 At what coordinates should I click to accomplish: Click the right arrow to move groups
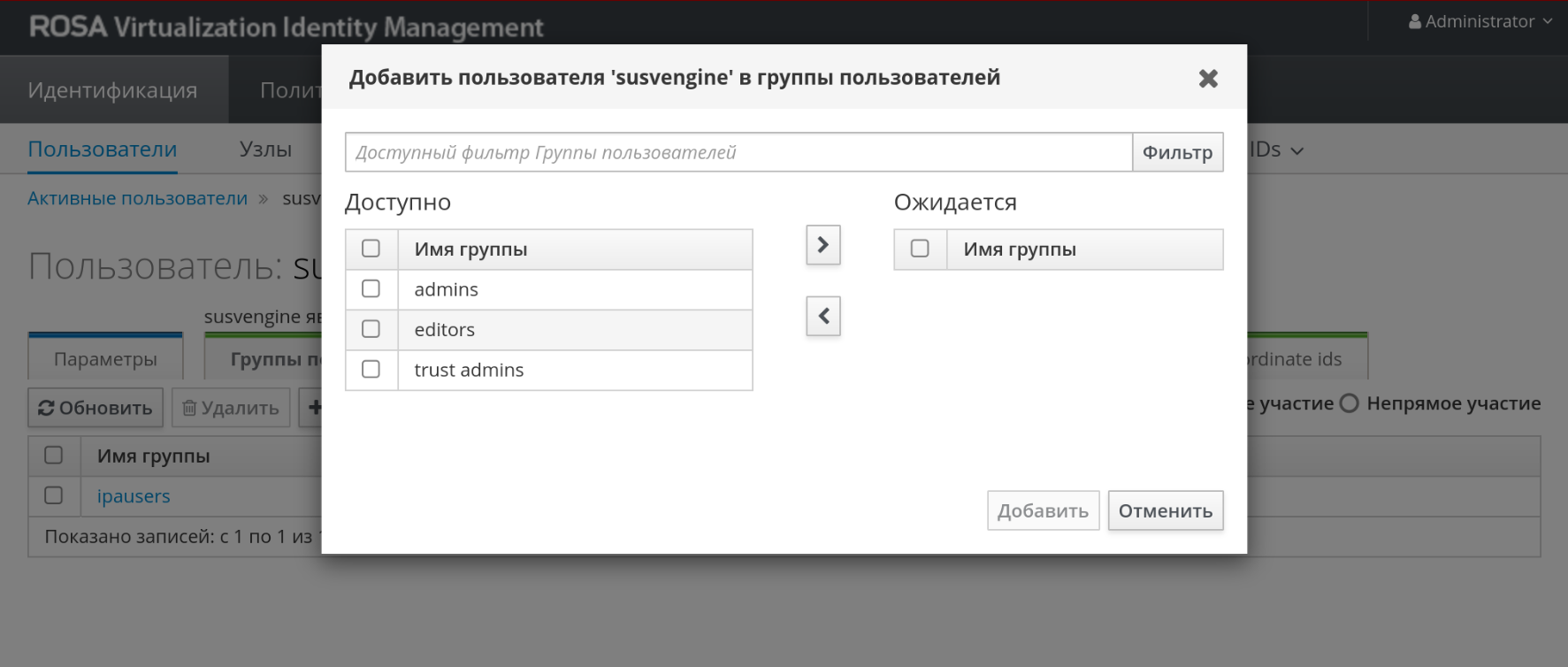pos(822,245)
